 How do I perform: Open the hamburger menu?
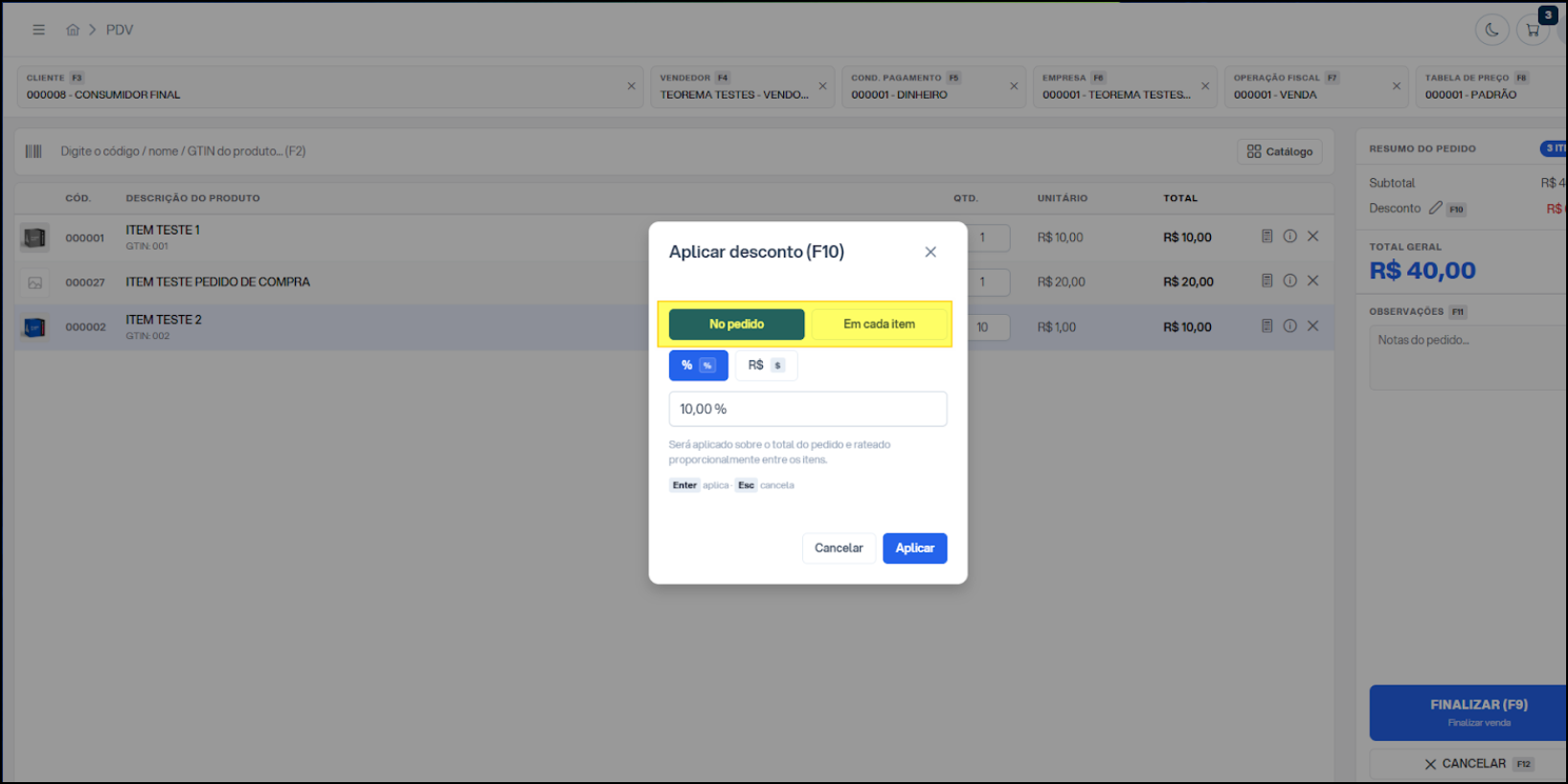click(38, 30)
